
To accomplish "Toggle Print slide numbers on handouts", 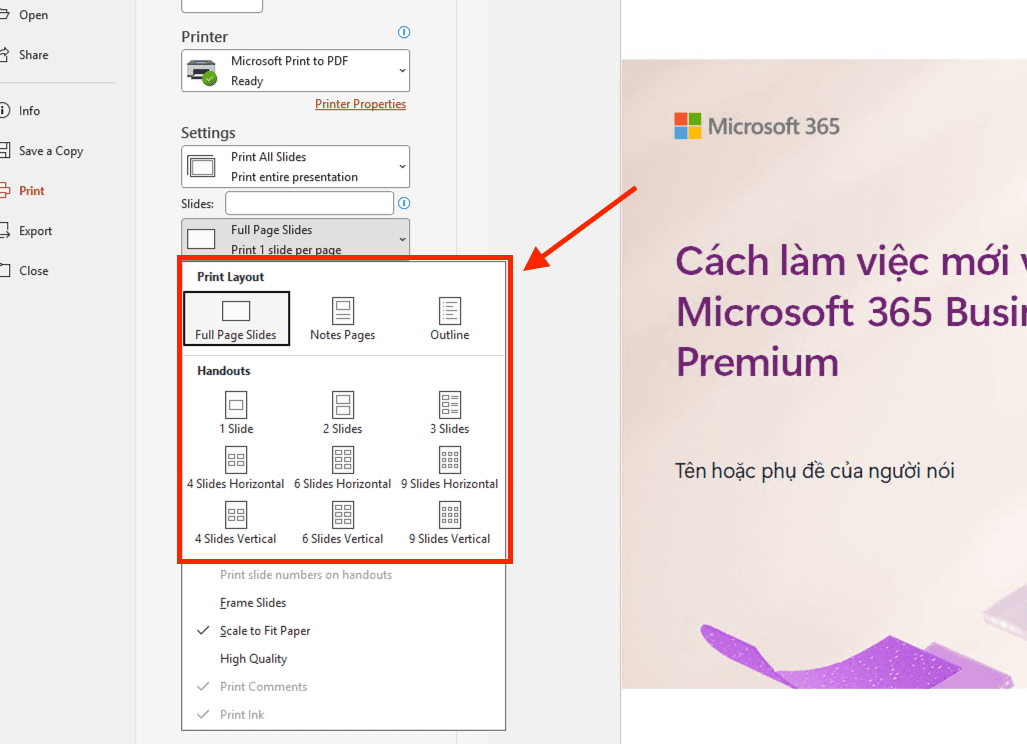I will click(x=343, y=574).
